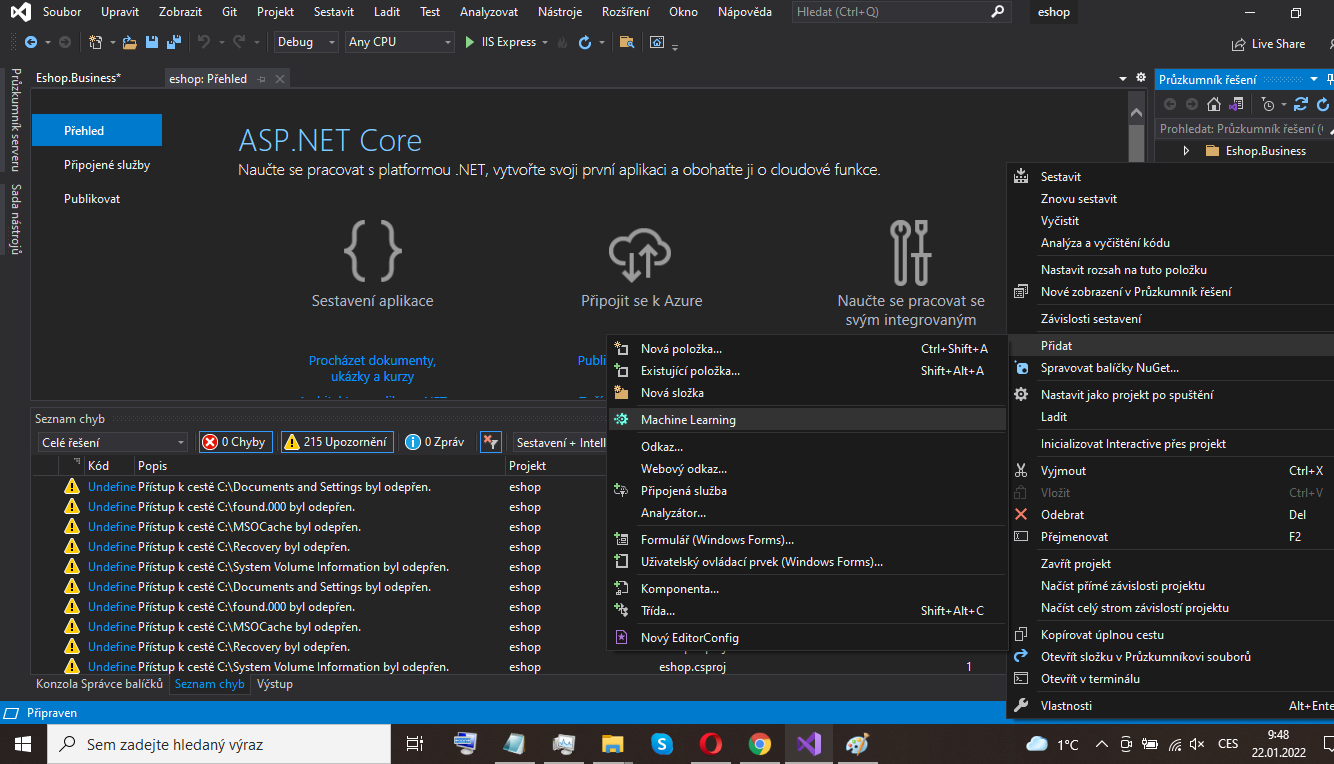This screenshot has width=1334, height=764.
Task: Open Skype from the Windows taskbar
Action: [x=661, y=744]
